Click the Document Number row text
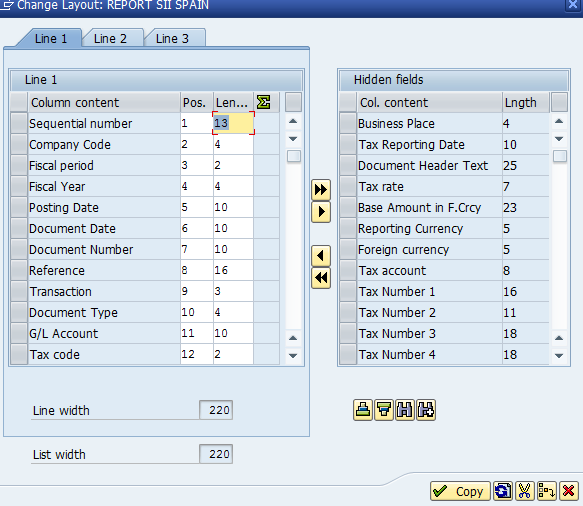The image size is (583, 506). tap(81, 249)
